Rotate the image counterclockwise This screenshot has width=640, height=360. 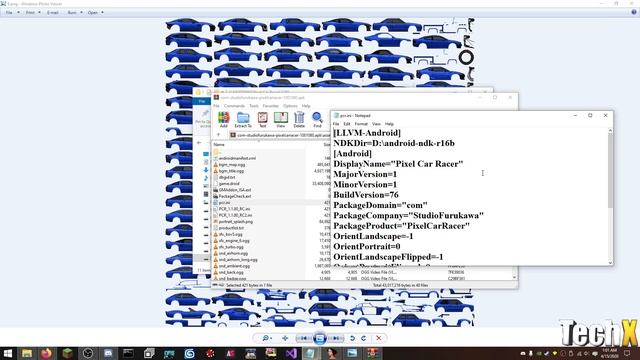352,338
